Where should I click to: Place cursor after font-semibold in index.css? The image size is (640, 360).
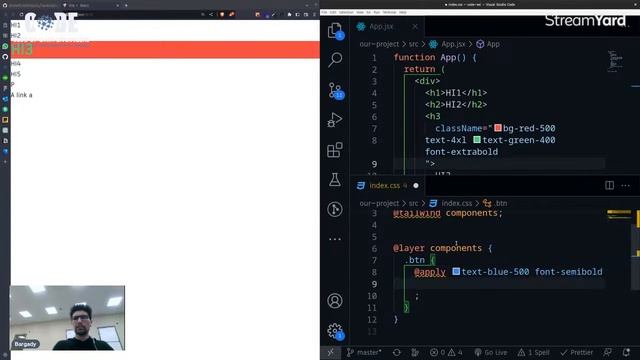pos(603,271)
